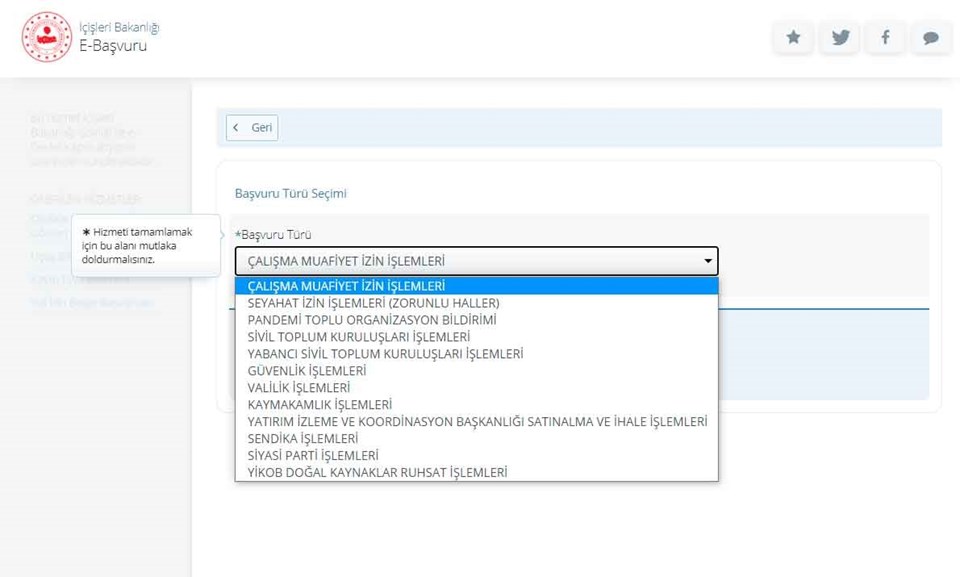Screen dimensions: 960x577
Task: Click the İçişleri Bakanlığı logo emblem
Action: click(46, 37)
